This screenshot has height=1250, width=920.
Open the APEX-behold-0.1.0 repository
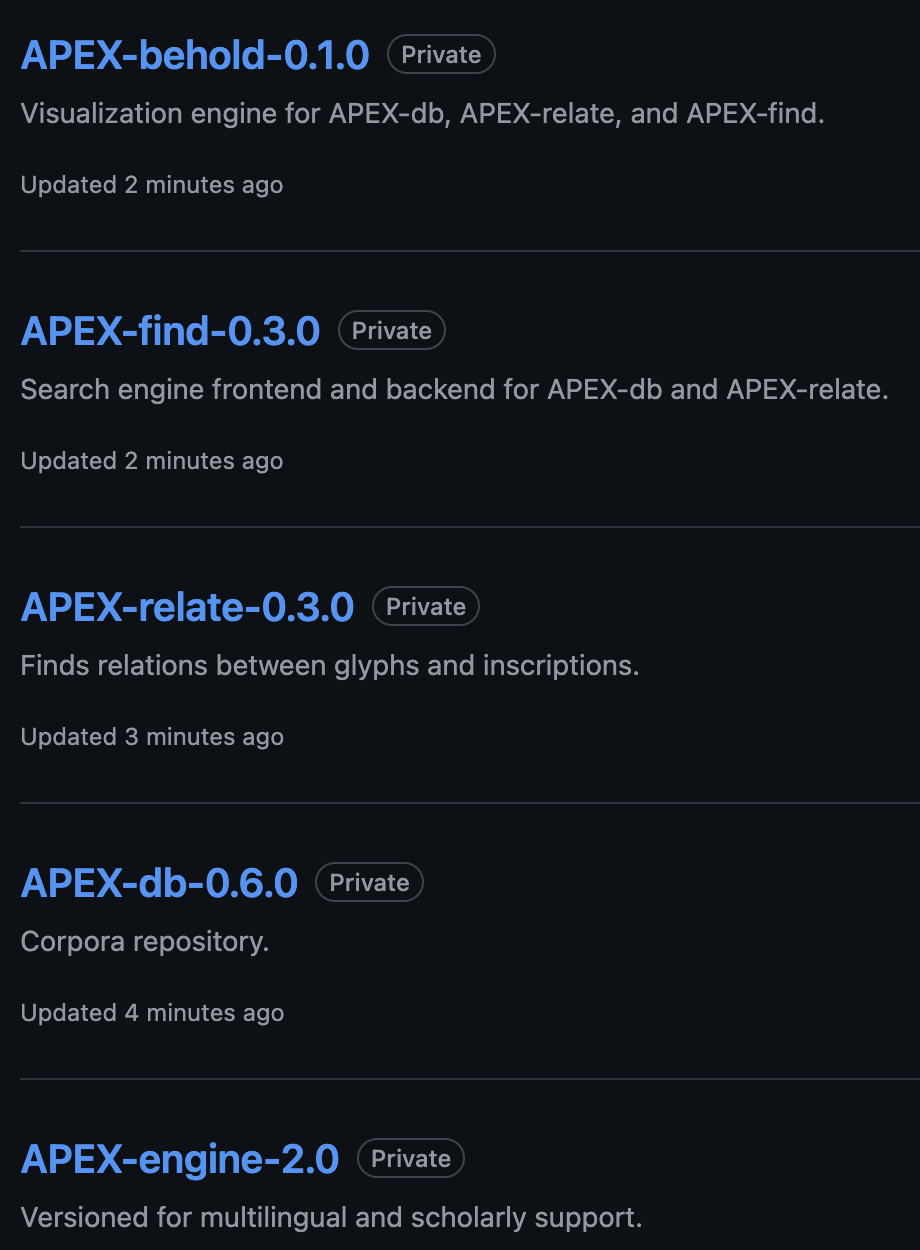click(x=195, y=56)
